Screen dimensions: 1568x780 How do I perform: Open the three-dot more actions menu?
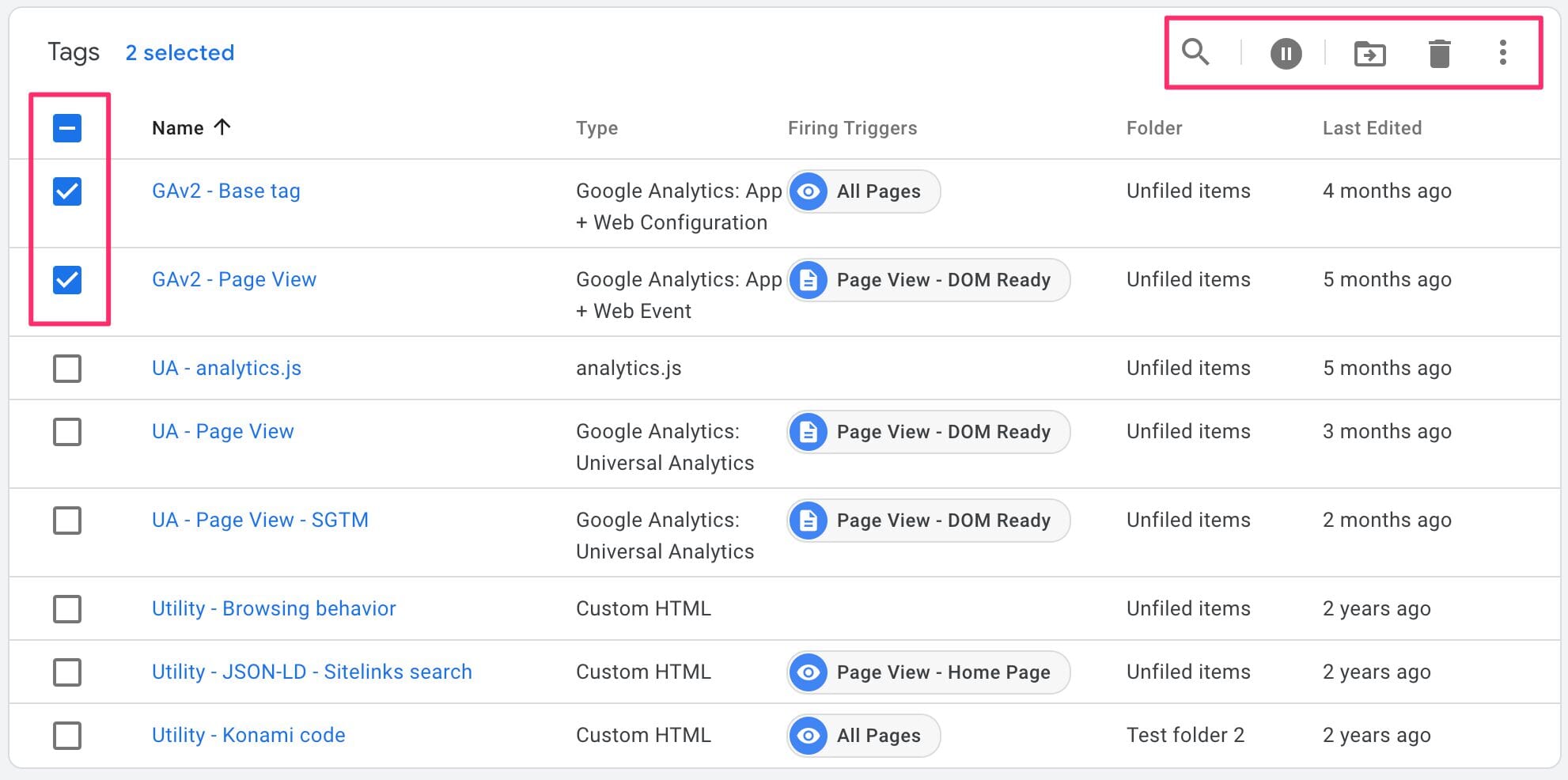click(1502, 53)
